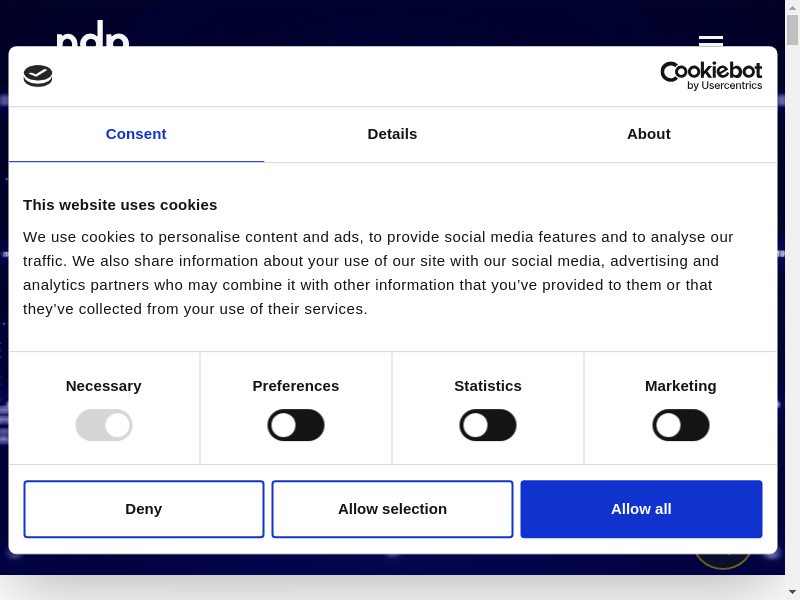Click the Cookiebot by Usercentrics logo

click(x=711, y=76)
